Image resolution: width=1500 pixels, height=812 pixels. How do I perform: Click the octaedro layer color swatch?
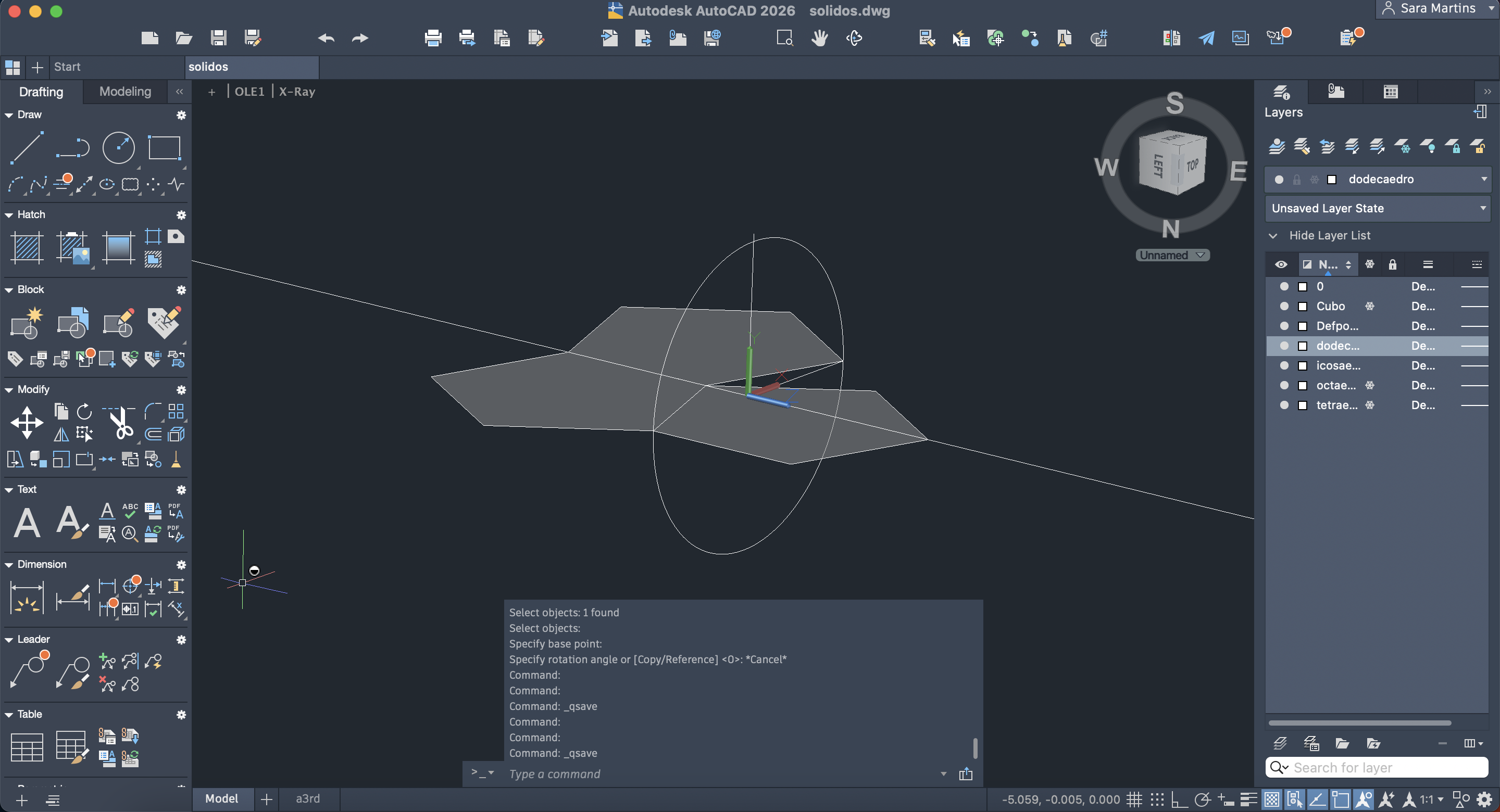point(1303,385)
